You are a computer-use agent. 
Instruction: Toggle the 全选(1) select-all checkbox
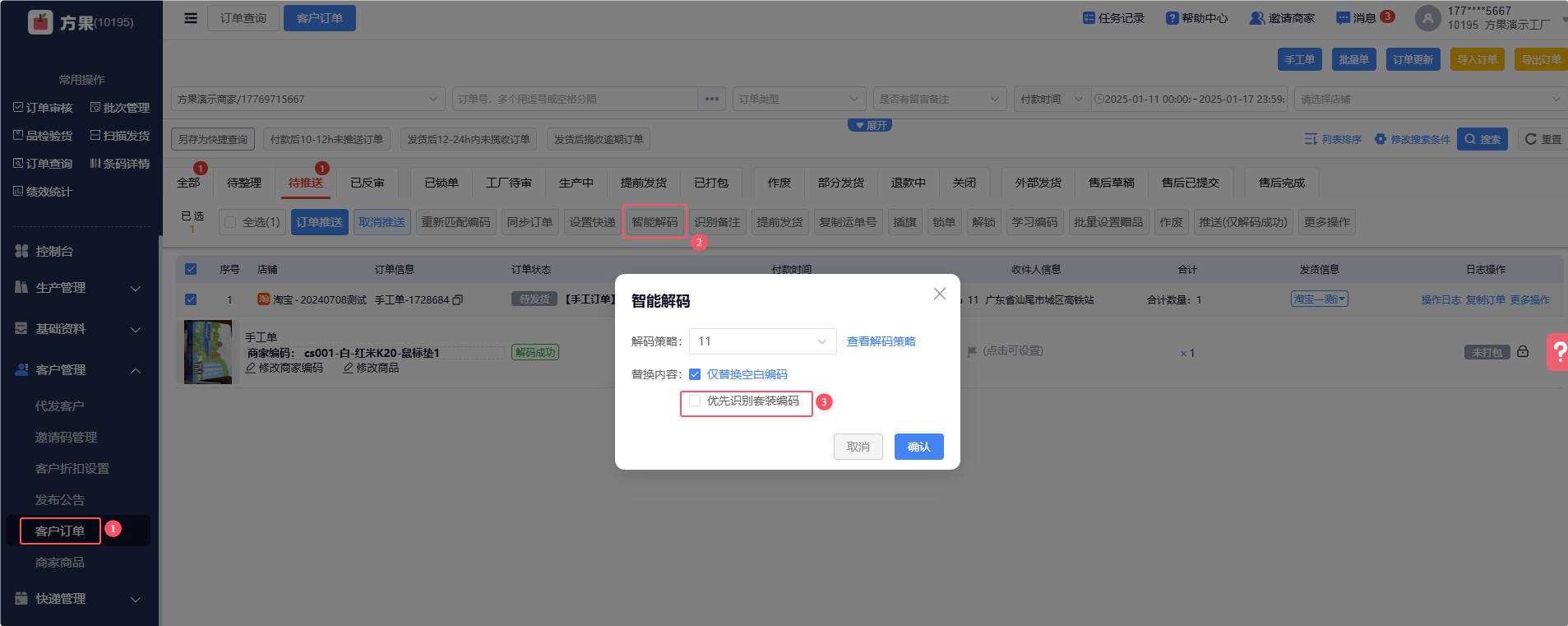[230, 222]
